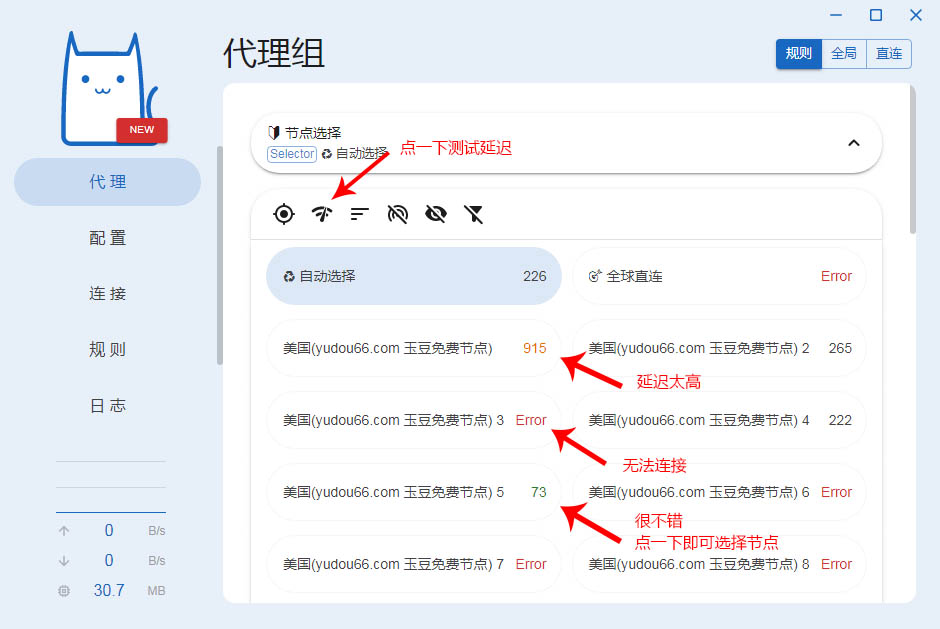Toggle the node filter funnel icon

[x=473, y=214]
